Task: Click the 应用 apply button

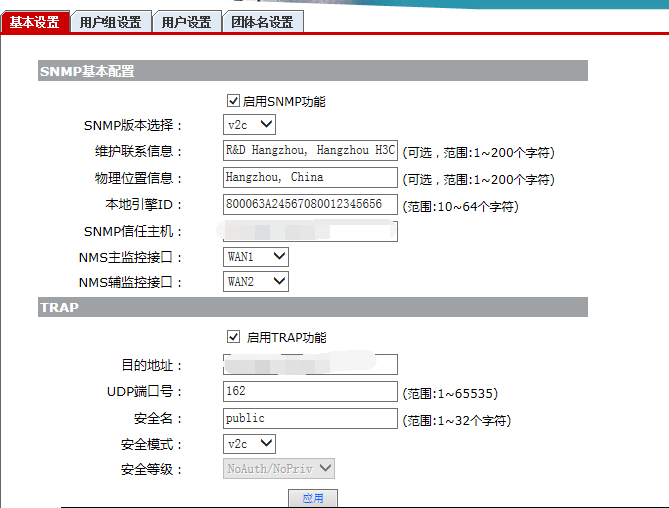Action: point(313,498)
